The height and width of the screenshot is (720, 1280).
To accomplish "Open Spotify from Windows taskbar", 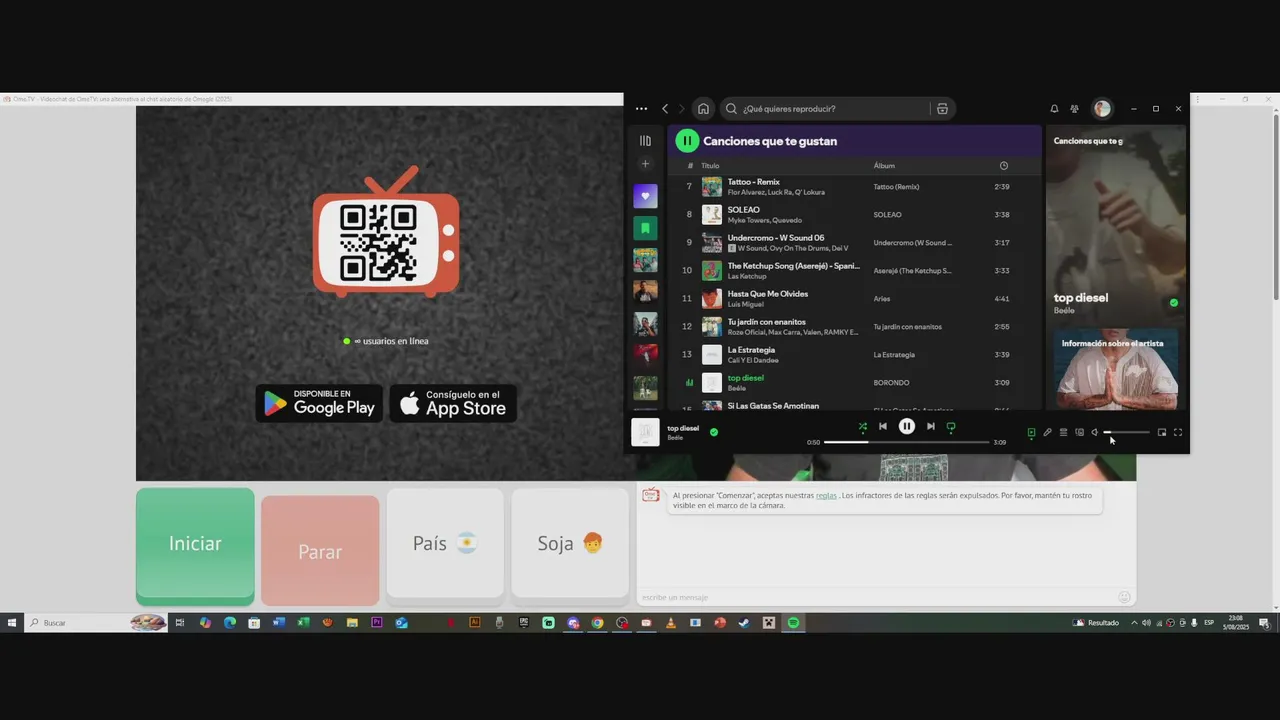I will tap(793, 623).
